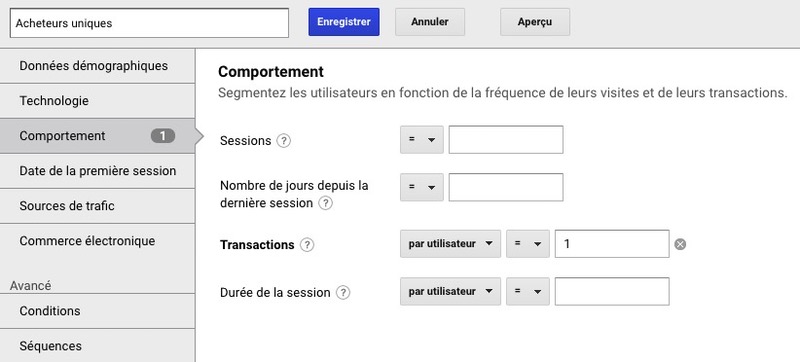Switch to the Technologie section

pyautogui.click(x=97, y=101)
